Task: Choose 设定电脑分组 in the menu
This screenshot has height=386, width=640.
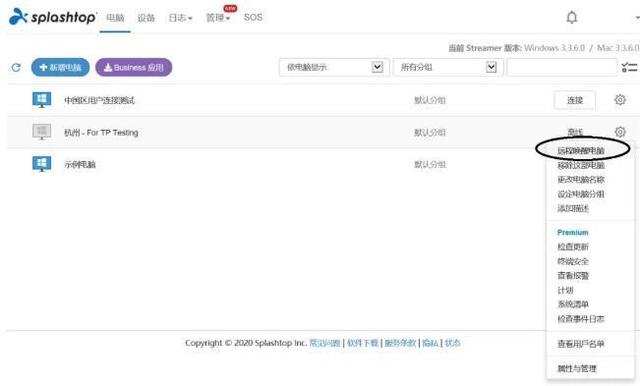Action: point(581,194)
